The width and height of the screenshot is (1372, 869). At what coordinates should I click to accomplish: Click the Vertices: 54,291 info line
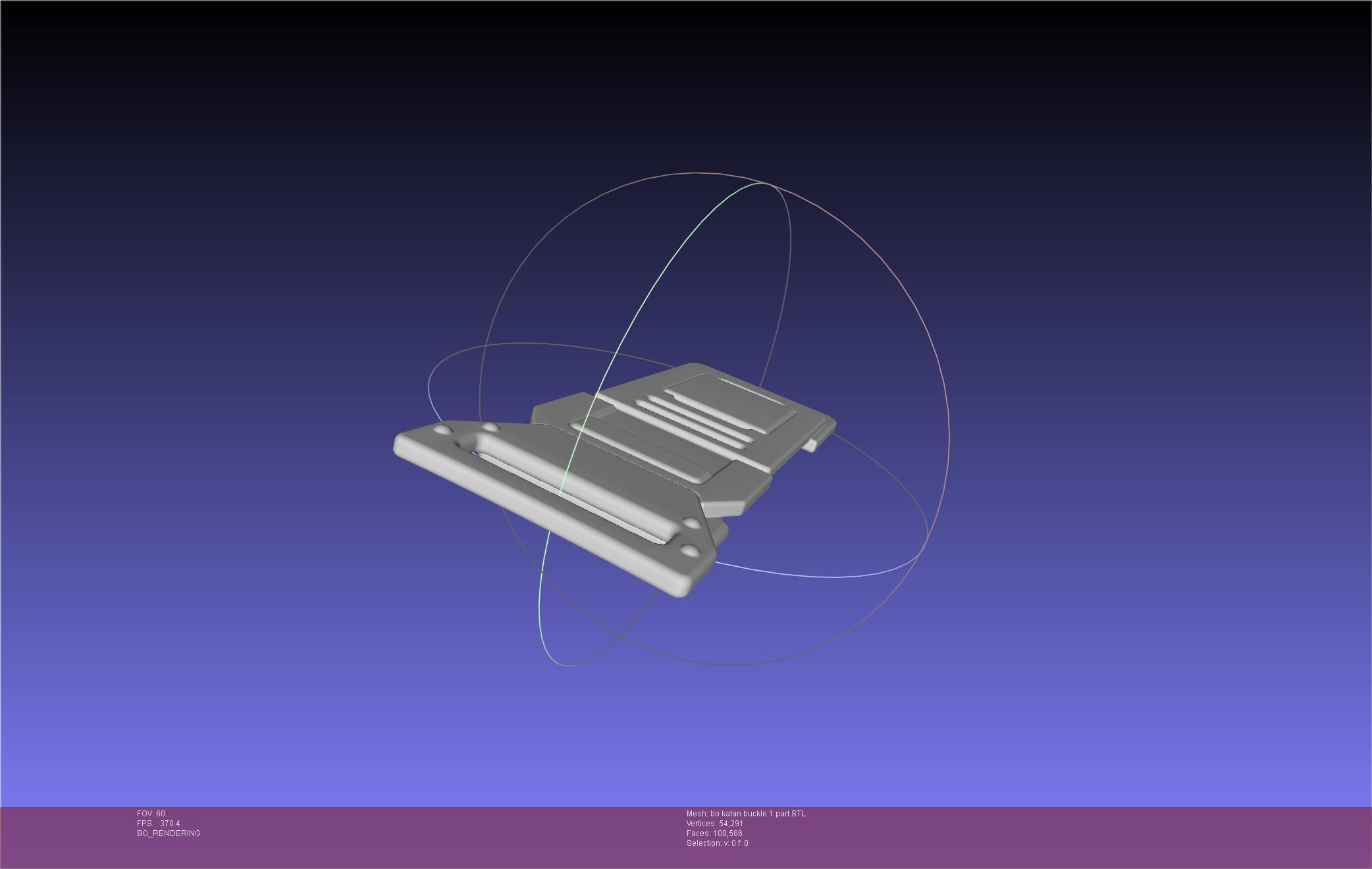[x=714, y=824]
